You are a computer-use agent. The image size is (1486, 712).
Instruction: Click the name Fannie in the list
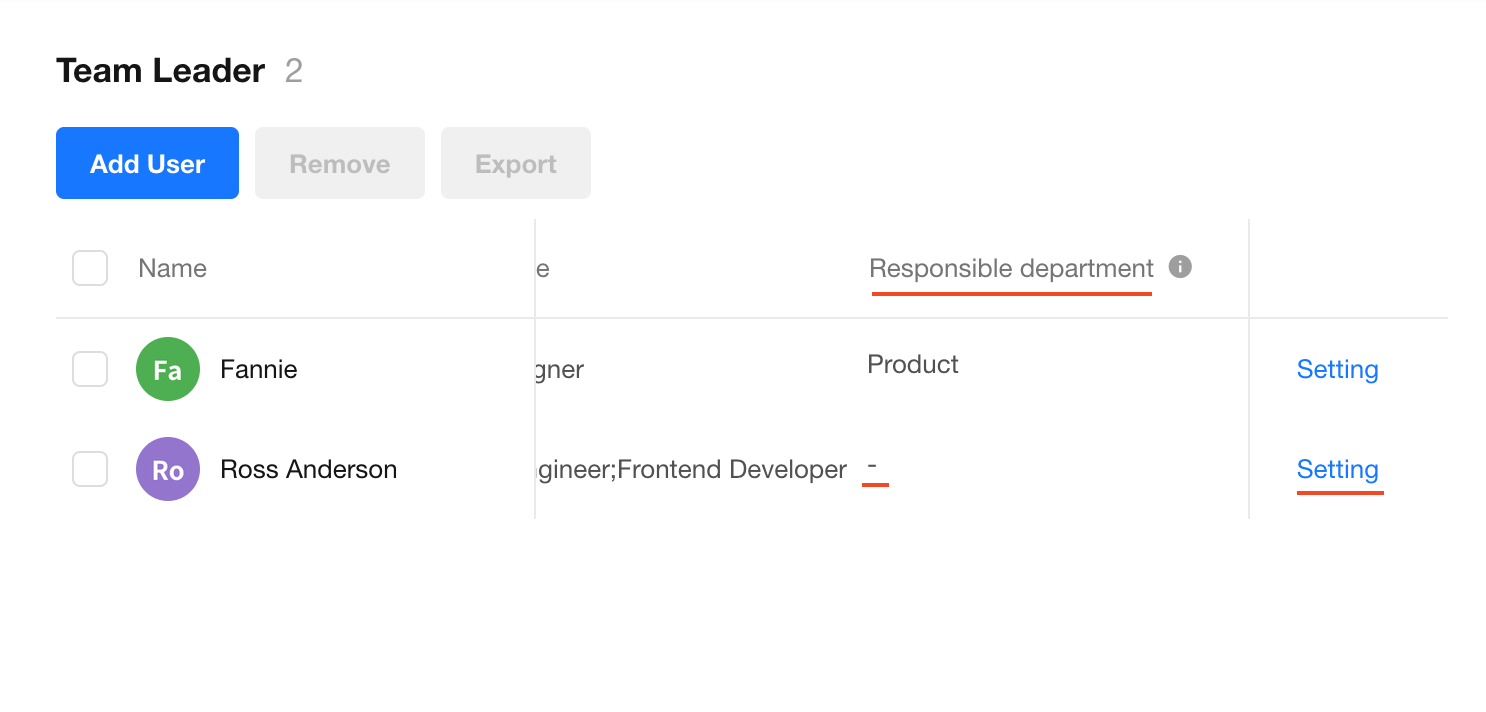coord(259,369)
